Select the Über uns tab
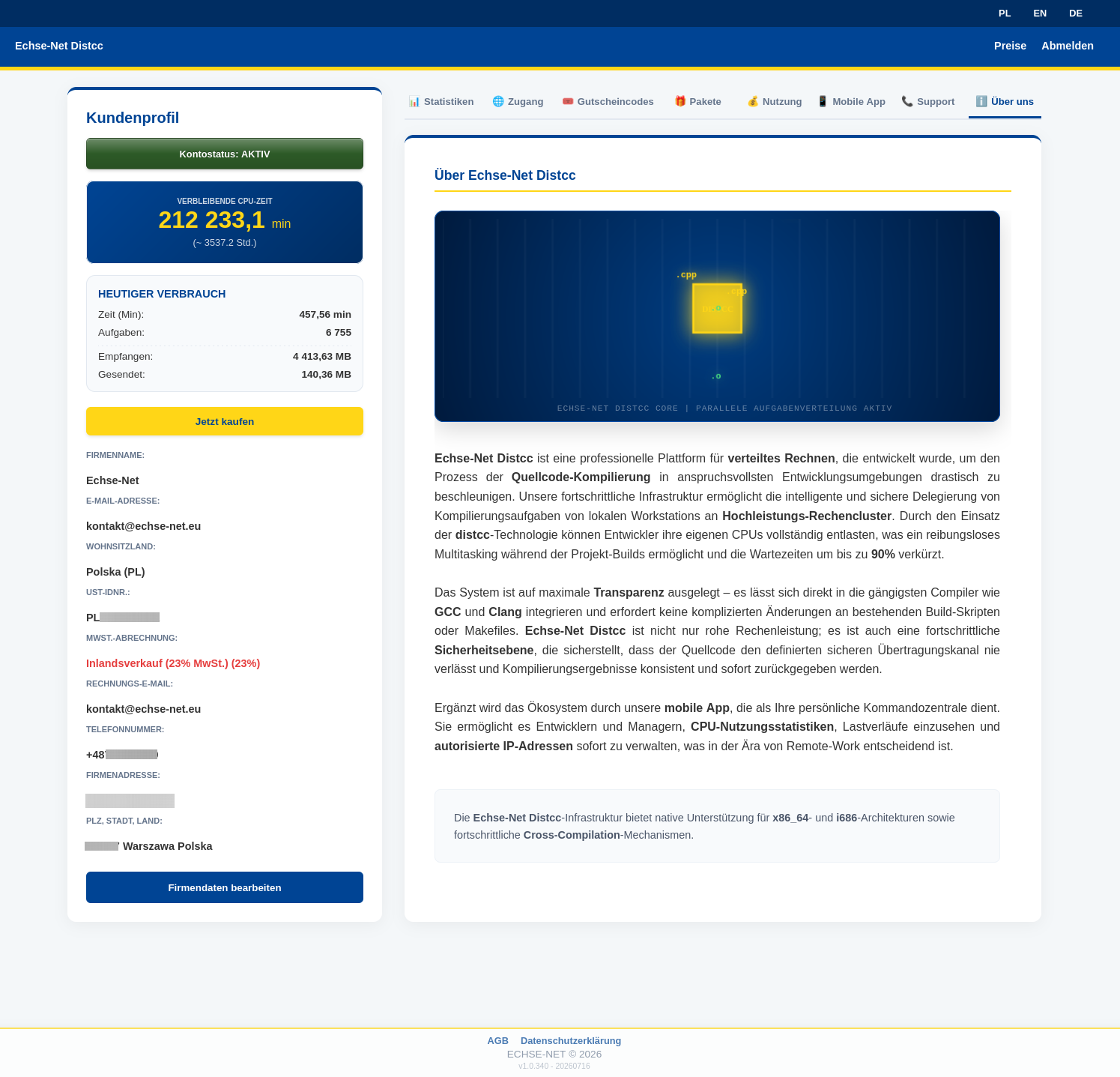The image size is (1120, 1077). click(1005, 102)
